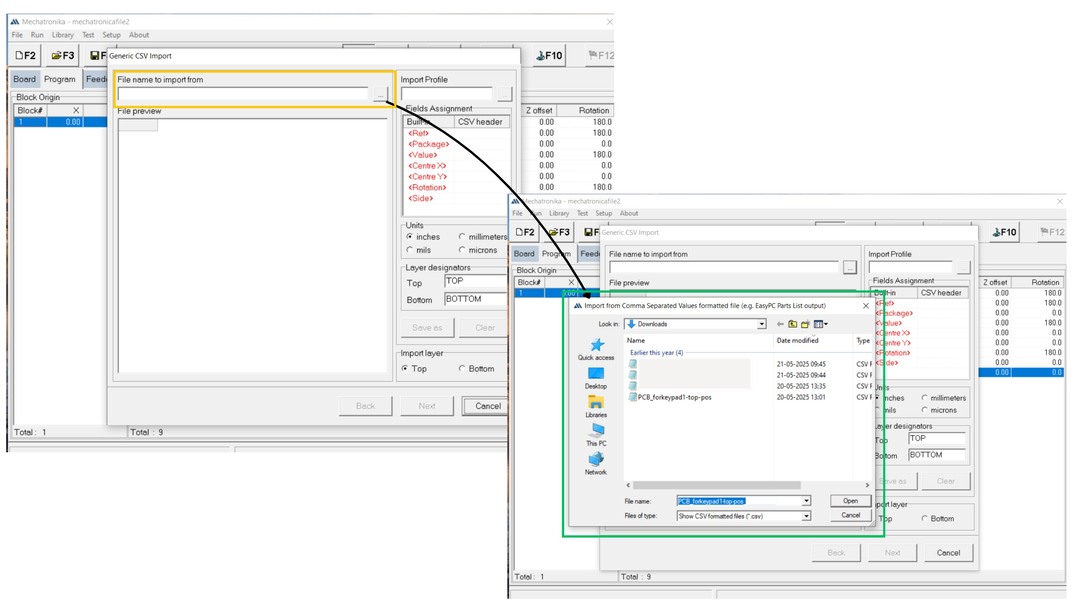Switch to the Board tab in left window
This screenshot has height=600, width=1080.
pos(25,79)
